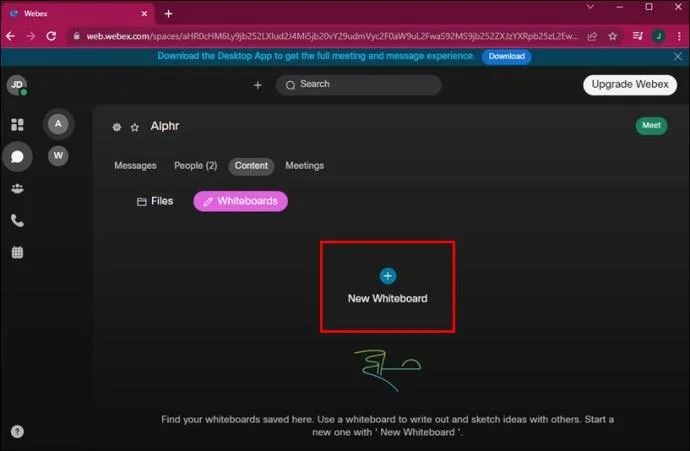Image resolution: width=690 pixels, height=451 pixels.
Task: Click the Search field
Action: click(358, 84)
